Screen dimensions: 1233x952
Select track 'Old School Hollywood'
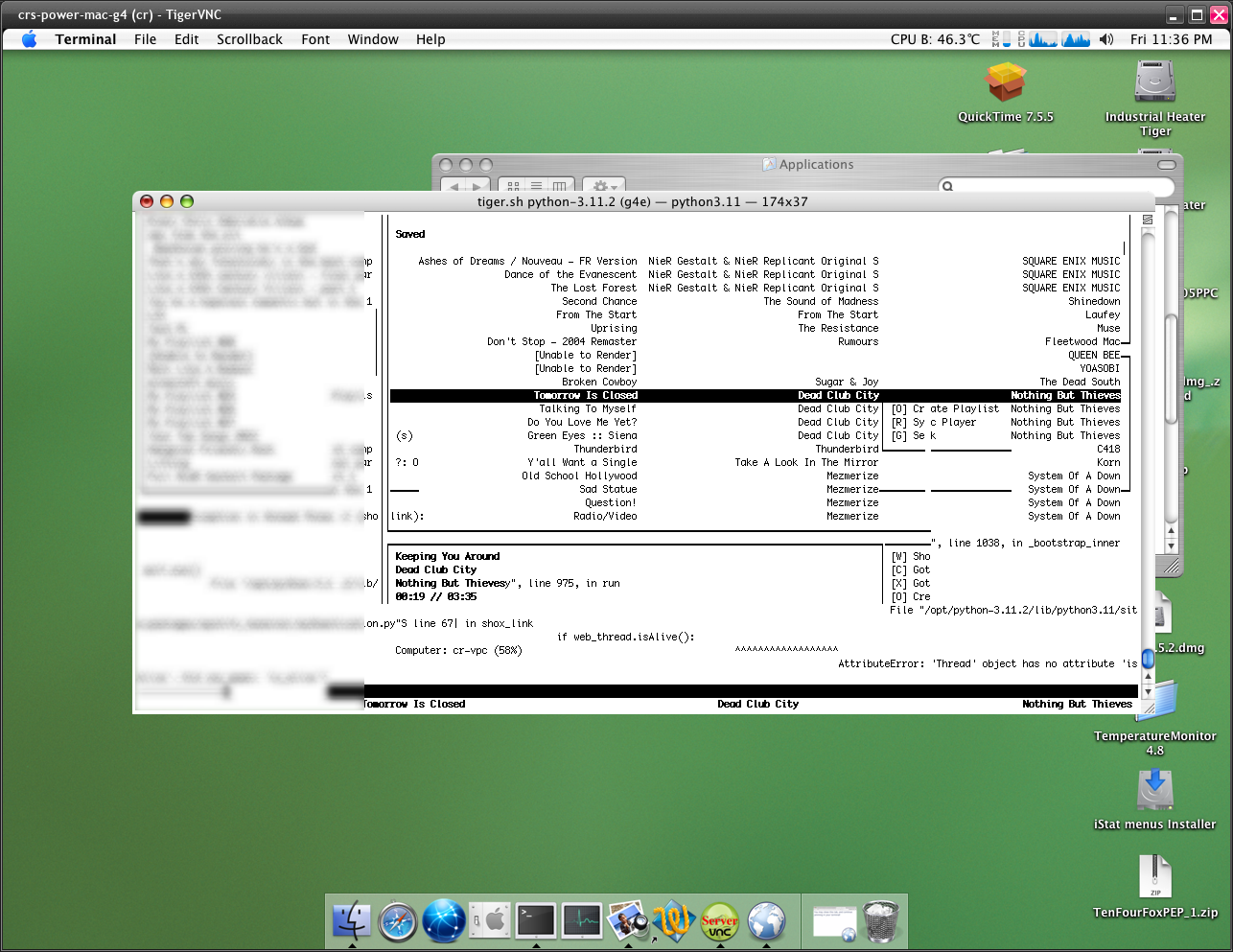(579, 476)
